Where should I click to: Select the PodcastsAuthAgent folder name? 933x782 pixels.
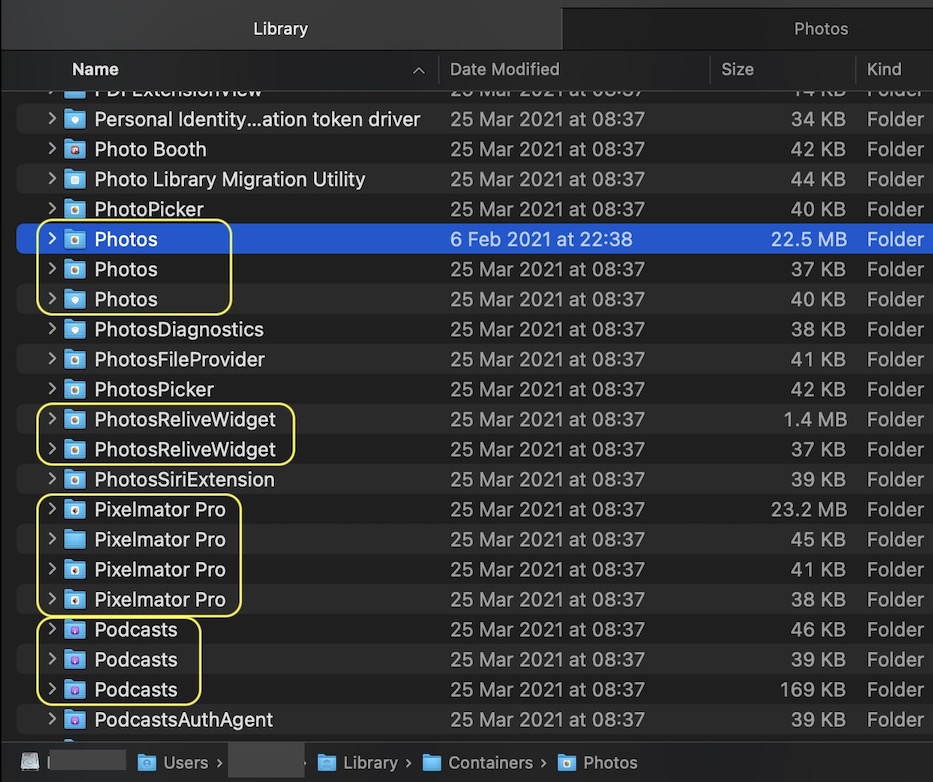point(183,719)
